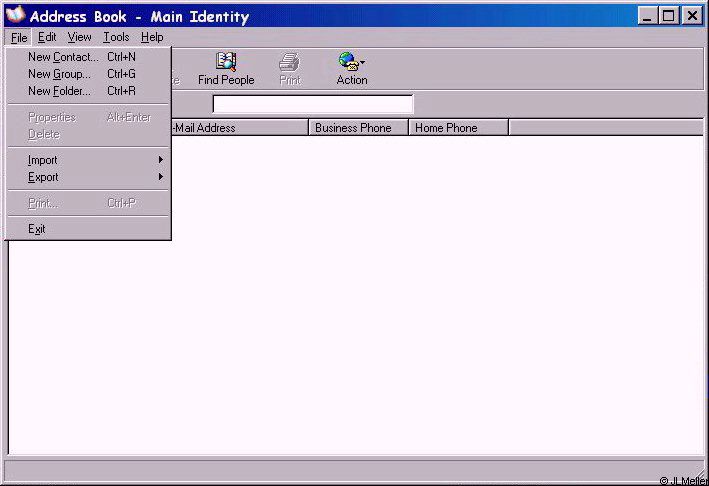Open the Tools menu
Viewport: 709px width, 486px height.
pos(116,37)
